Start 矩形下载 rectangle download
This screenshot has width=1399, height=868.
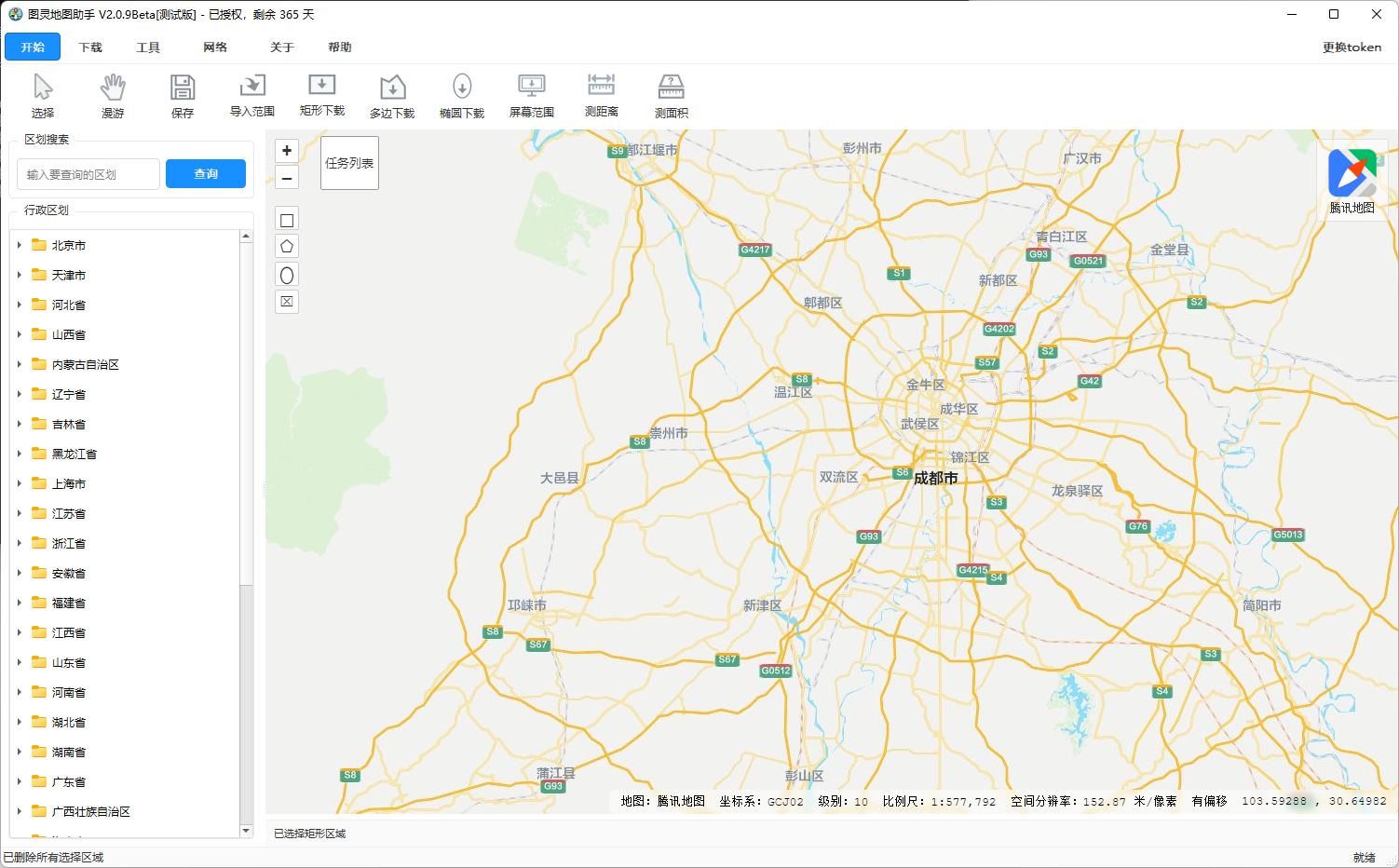(x=322, y=95)
